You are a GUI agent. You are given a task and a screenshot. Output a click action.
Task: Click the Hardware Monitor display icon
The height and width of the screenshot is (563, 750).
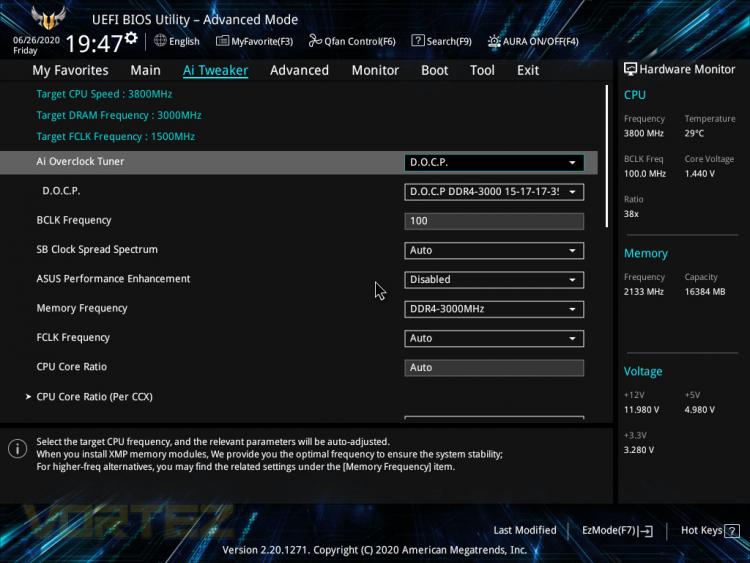click(x=630, y=69)
